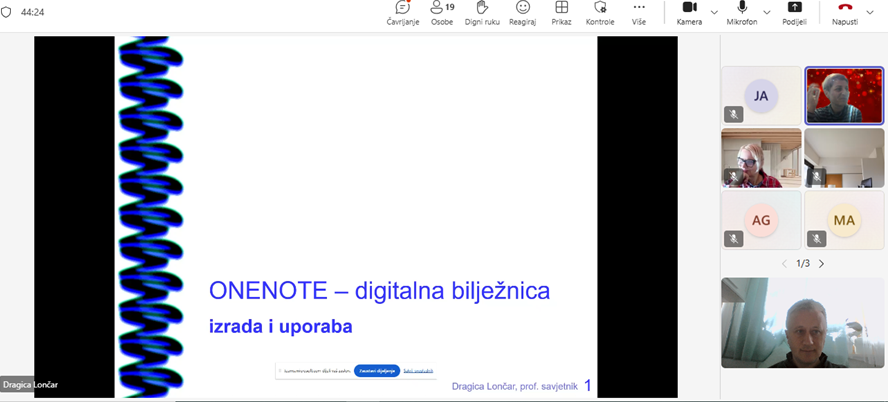Toggle the Mikrofon mute state
The width and height of the screenshot is (888, 402).
741,13
